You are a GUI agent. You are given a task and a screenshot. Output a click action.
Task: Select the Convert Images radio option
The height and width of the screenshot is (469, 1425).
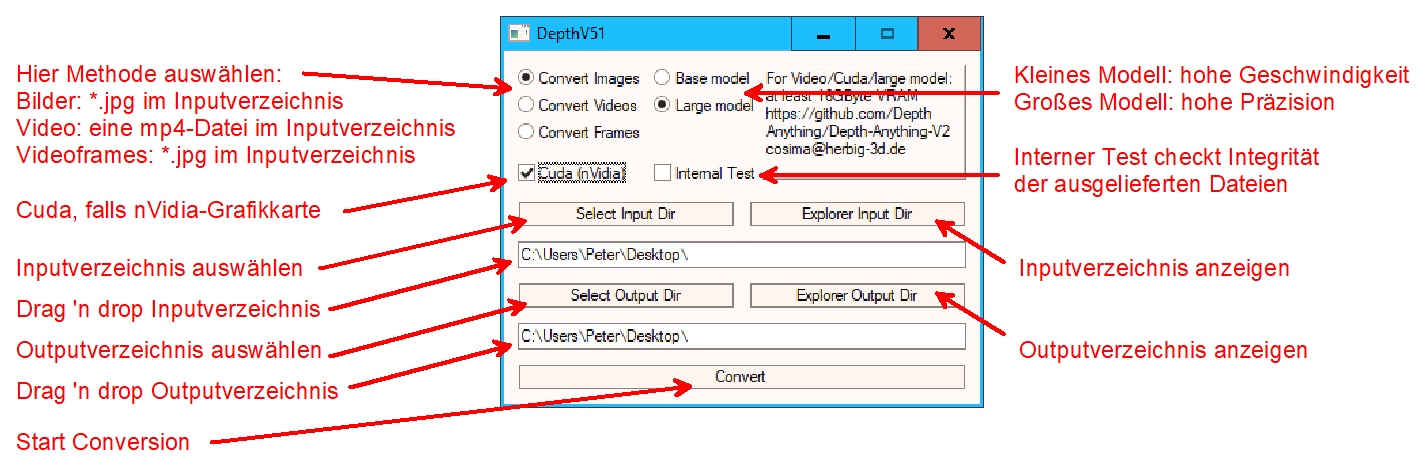click(526, 78)
